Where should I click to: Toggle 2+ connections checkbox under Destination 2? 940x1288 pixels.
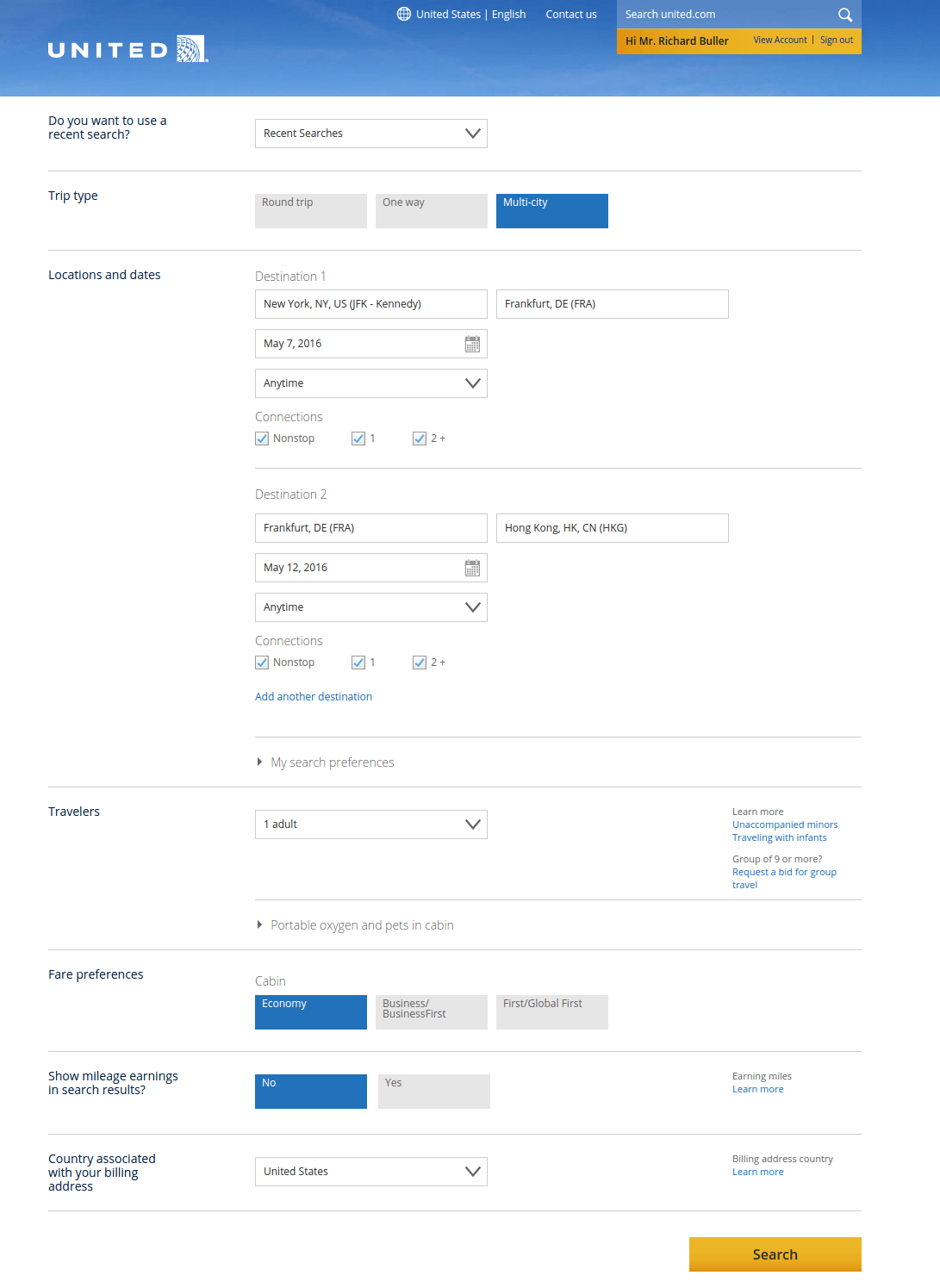[420, 663]
